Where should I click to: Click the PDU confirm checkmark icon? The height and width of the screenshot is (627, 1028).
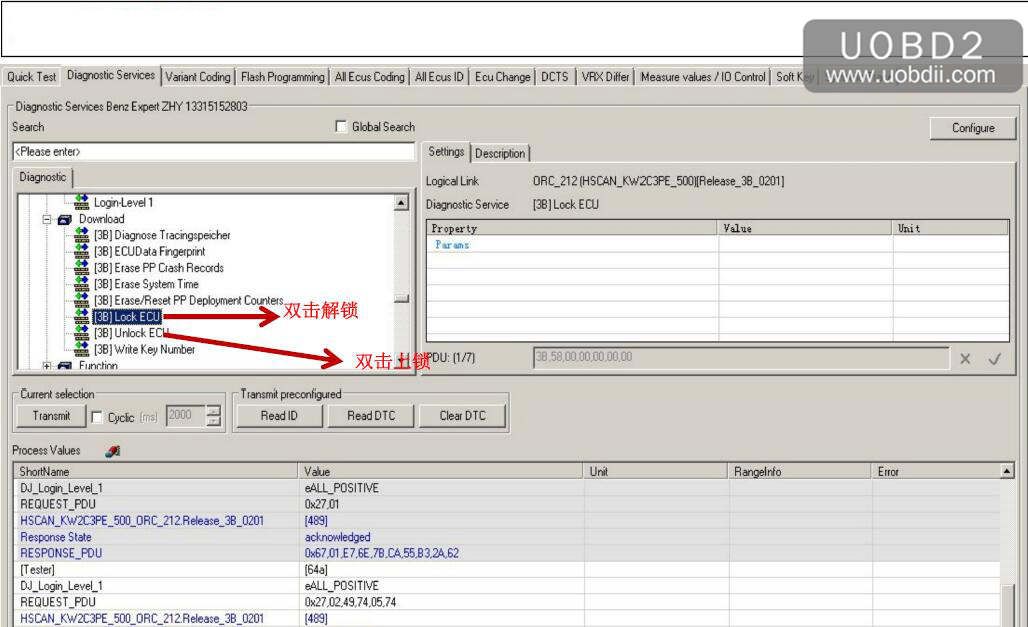(995, 359)
